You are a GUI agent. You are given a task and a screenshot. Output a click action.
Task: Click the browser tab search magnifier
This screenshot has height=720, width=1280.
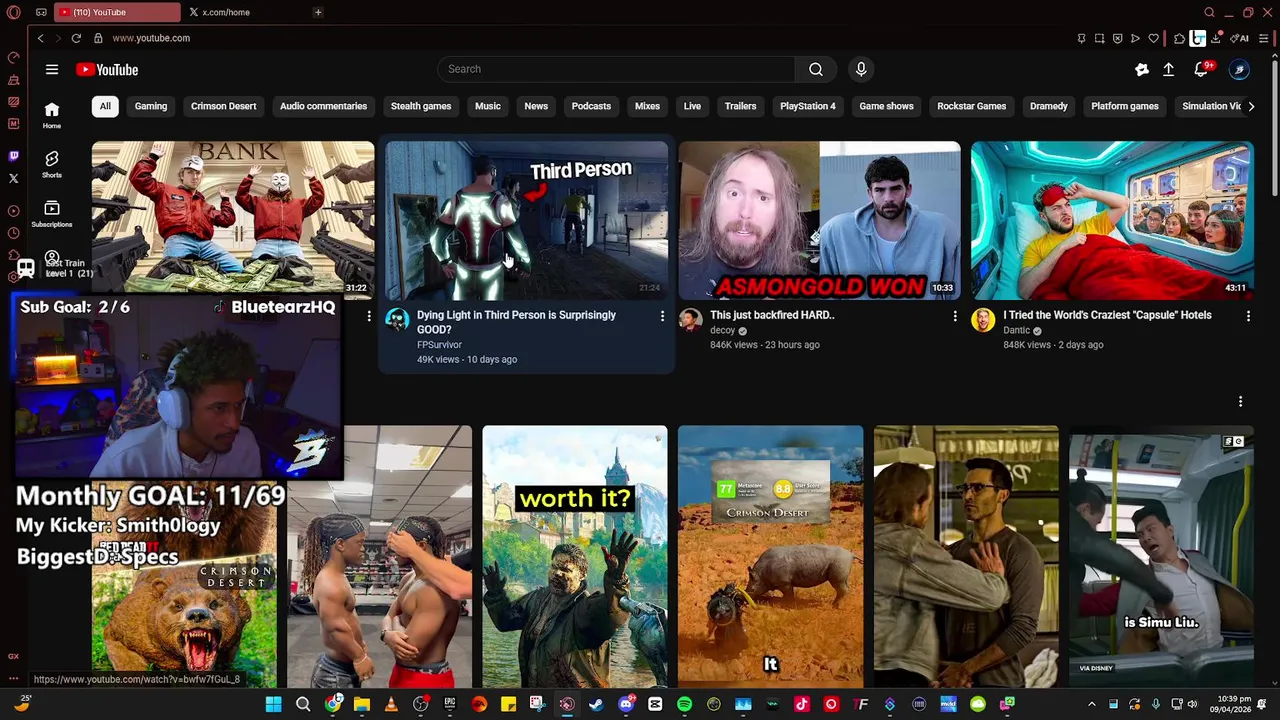pyautogui.click(x=1209, y=12)
